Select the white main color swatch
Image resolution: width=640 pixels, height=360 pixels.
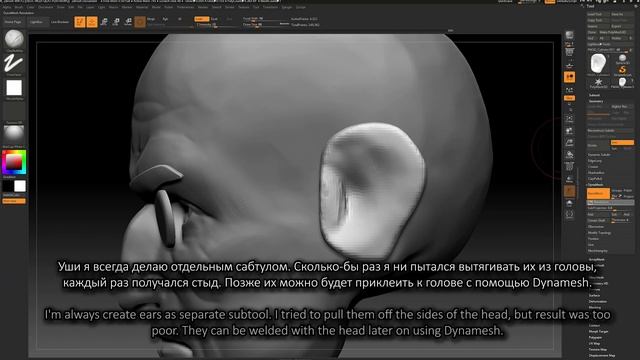pyautogui.click(x=20, y=186)
